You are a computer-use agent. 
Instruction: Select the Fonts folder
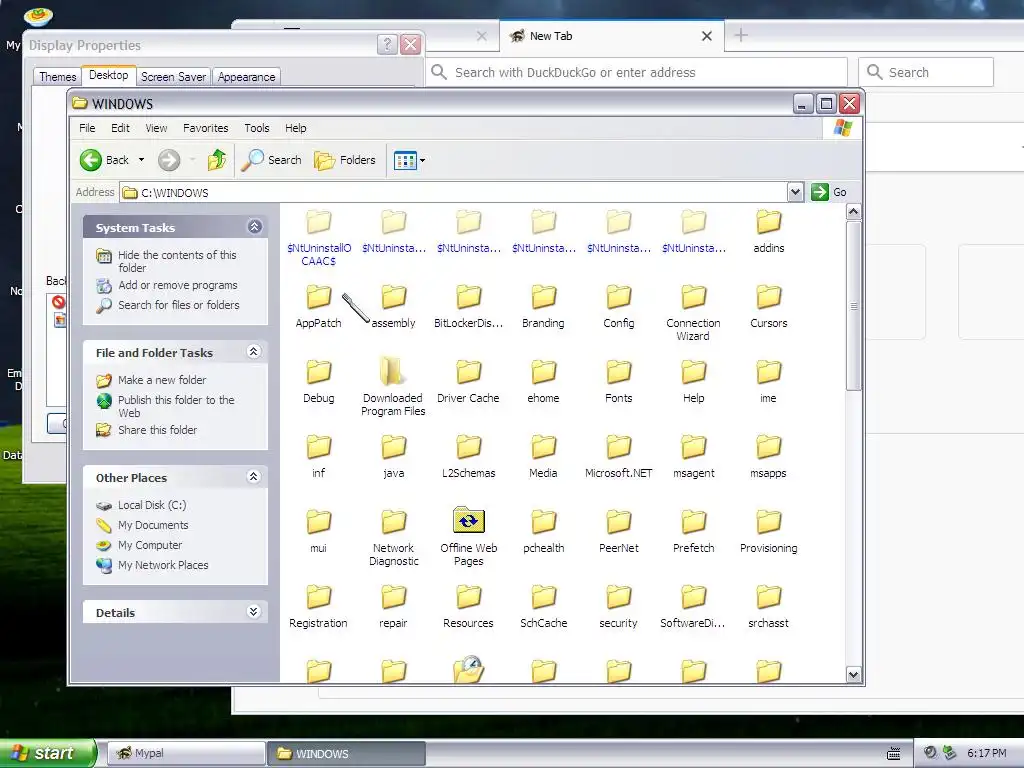tap(618, 381)
